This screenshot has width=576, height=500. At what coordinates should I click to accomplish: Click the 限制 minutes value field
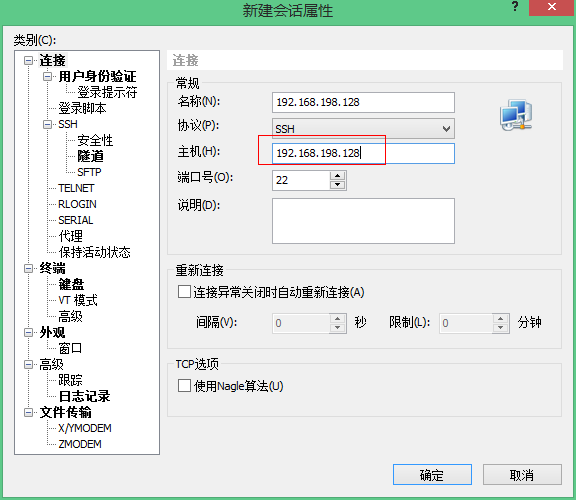coord(466,323)
